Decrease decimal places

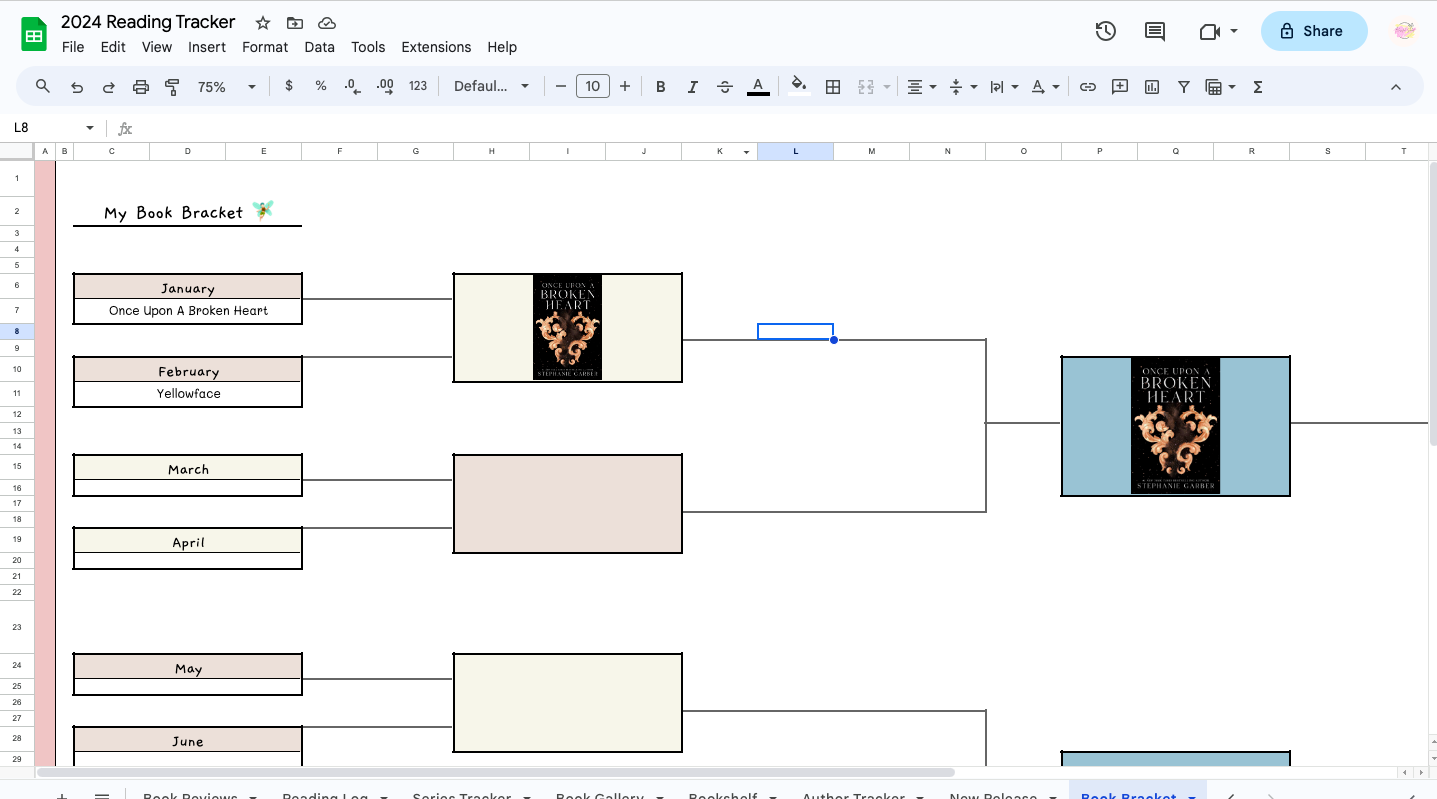pos(352,87)
